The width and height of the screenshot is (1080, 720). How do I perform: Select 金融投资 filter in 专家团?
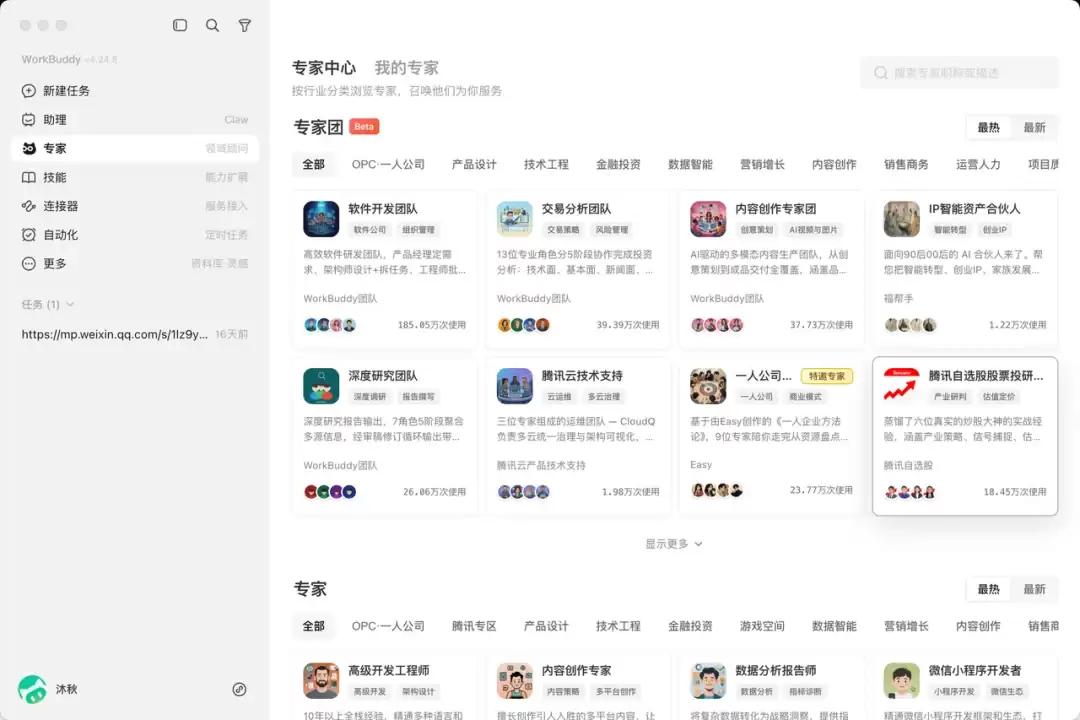[619, 165]
